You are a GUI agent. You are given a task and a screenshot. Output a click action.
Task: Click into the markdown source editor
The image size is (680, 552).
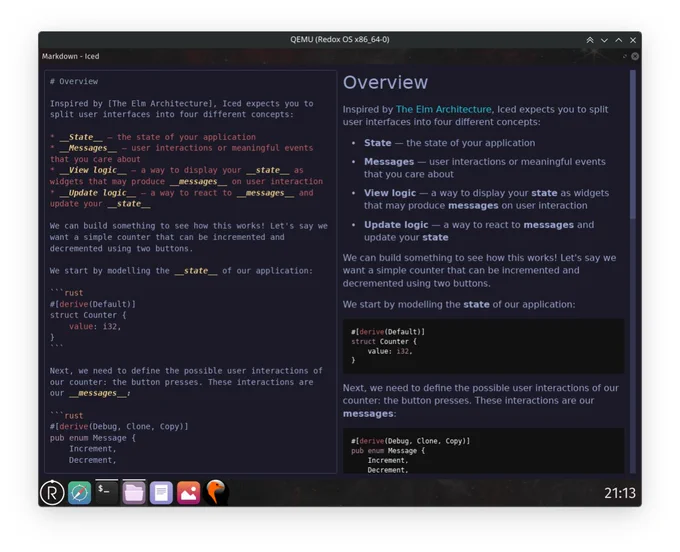coord(190,271)
